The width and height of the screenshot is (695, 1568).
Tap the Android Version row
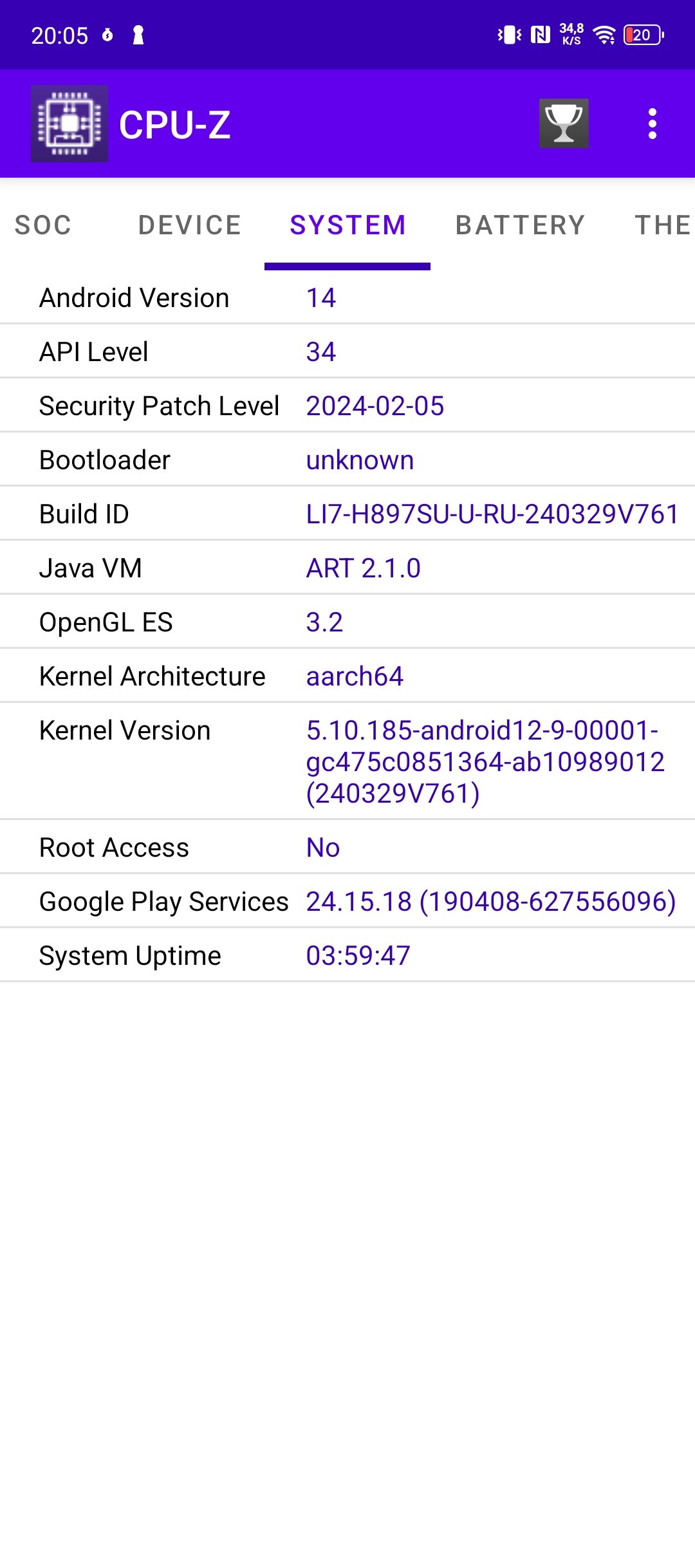coord(347,298)
